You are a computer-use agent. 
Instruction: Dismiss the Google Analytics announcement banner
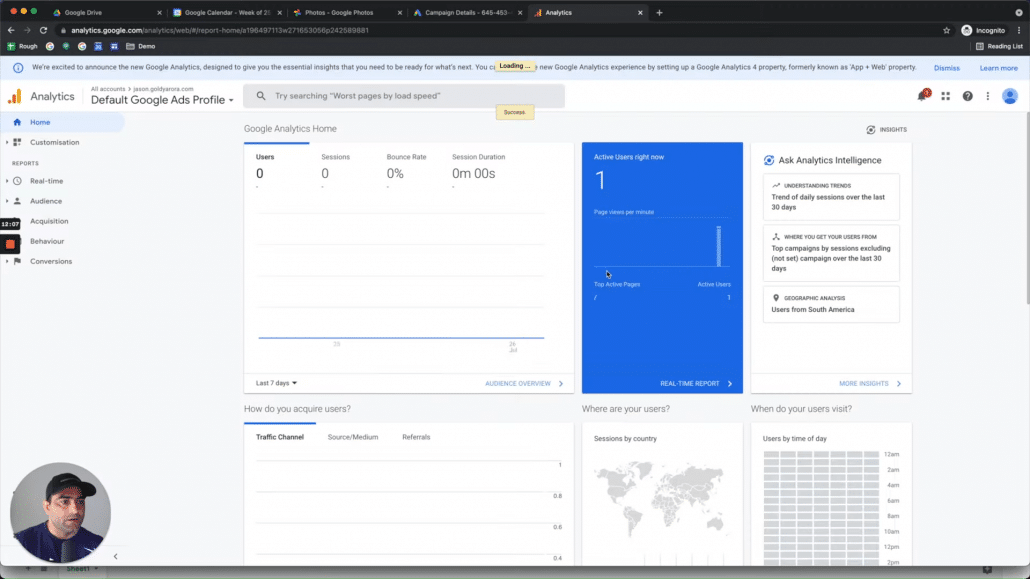click(x=947, y=68)
